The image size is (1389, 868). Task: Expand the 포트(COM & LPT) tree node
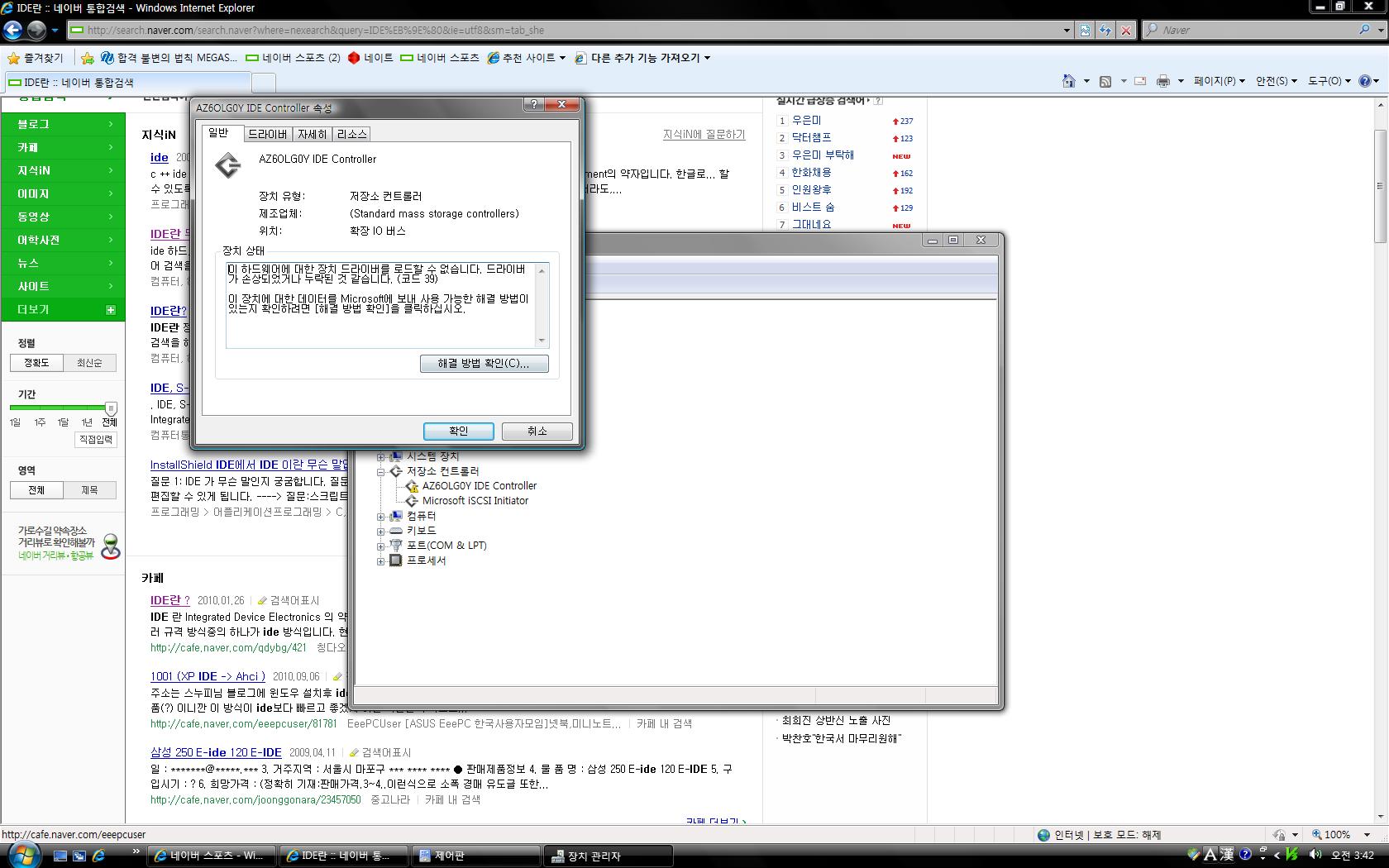(x=381, y=546)
